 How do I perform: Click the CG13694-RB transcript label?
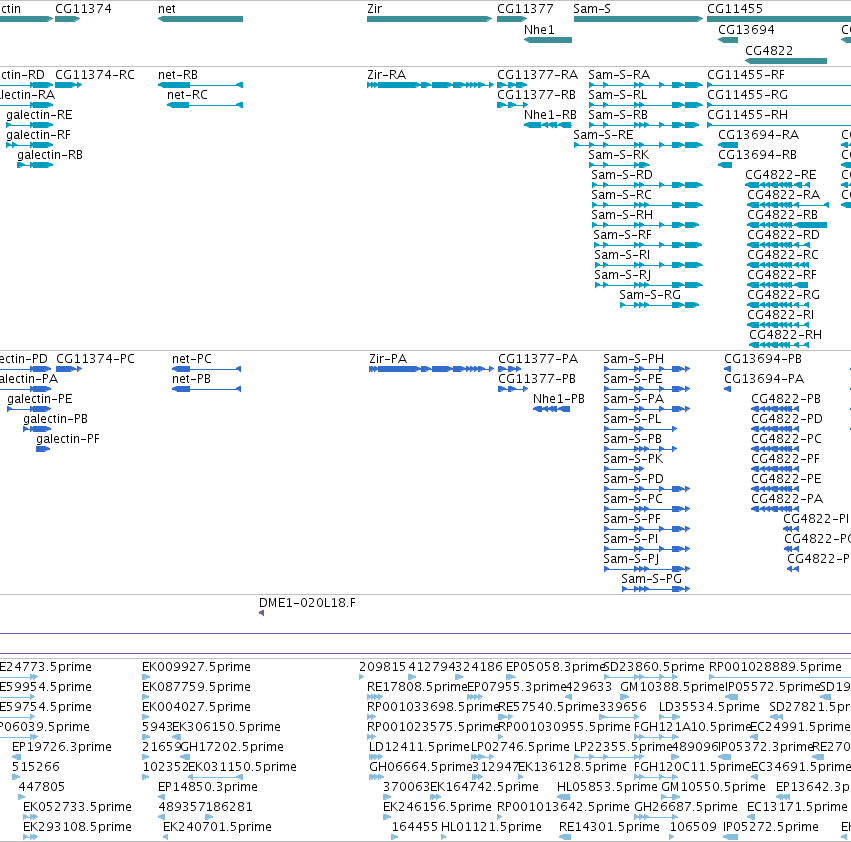pyautogui.click(x=757, y=155)
